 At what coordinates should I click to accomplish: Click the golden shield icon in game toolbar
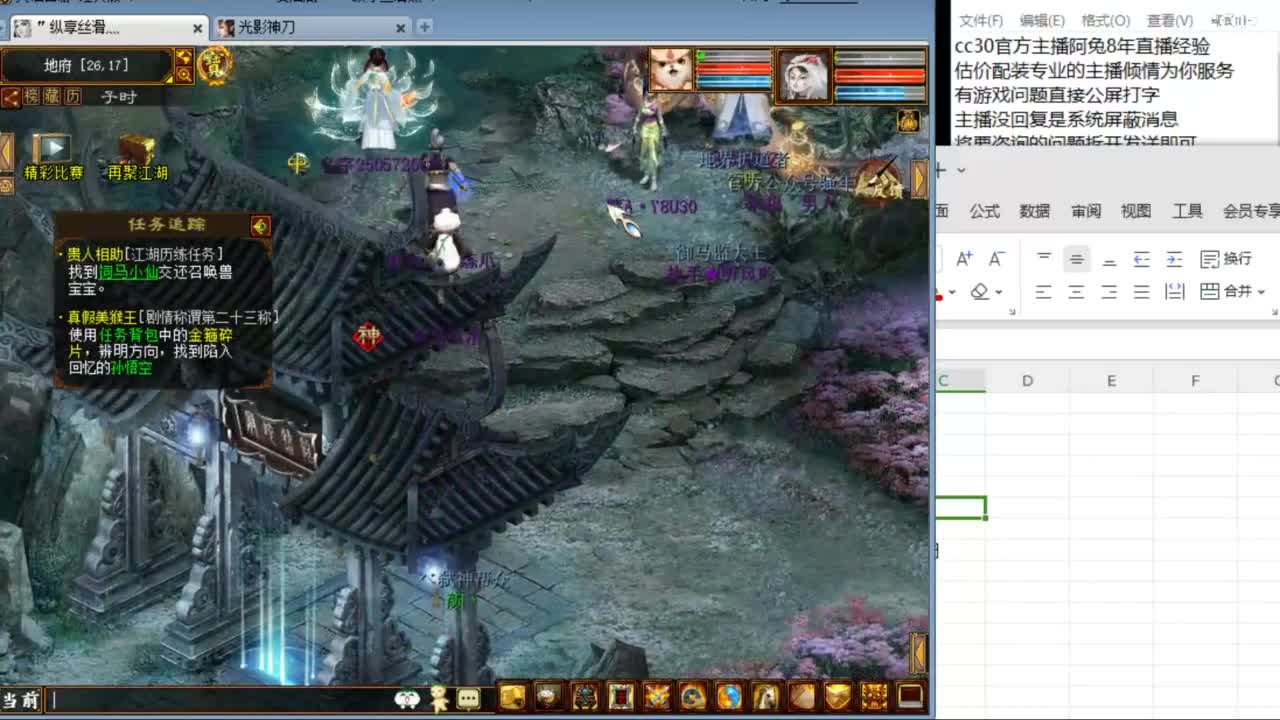(x=837, y=696)
